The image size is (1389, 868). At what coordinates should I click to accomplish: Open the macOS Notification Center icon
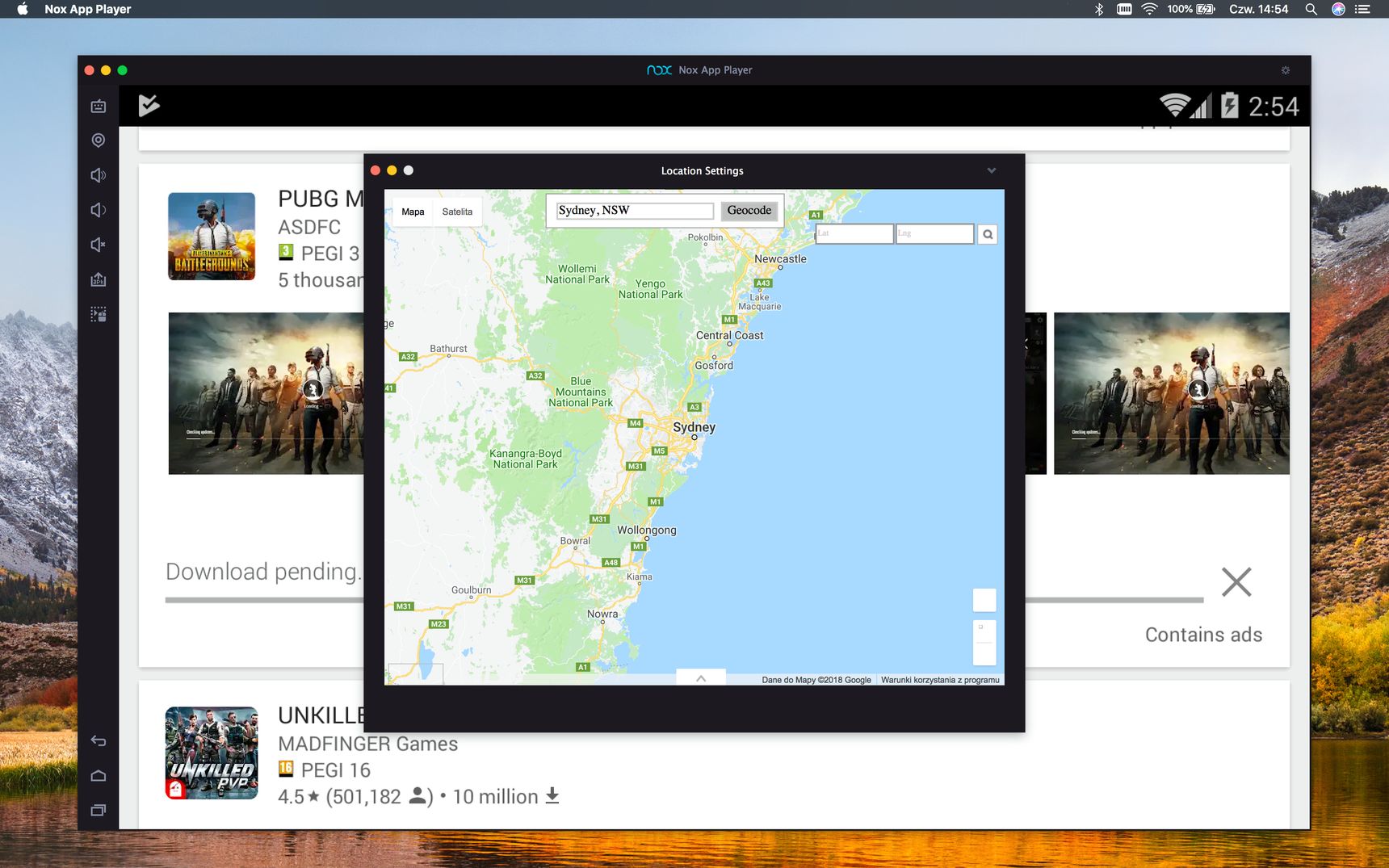[1362, 9]
